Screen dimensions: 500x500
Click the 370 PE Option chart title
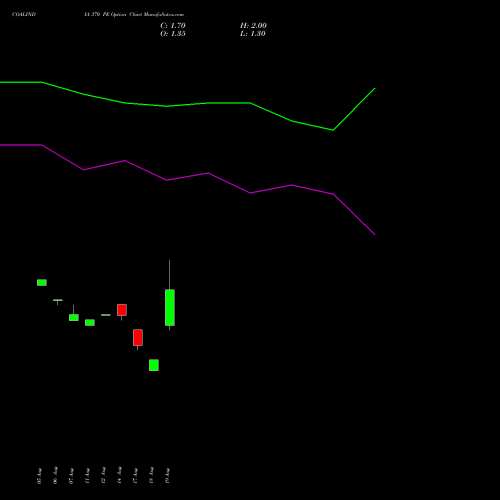[134, 14]
